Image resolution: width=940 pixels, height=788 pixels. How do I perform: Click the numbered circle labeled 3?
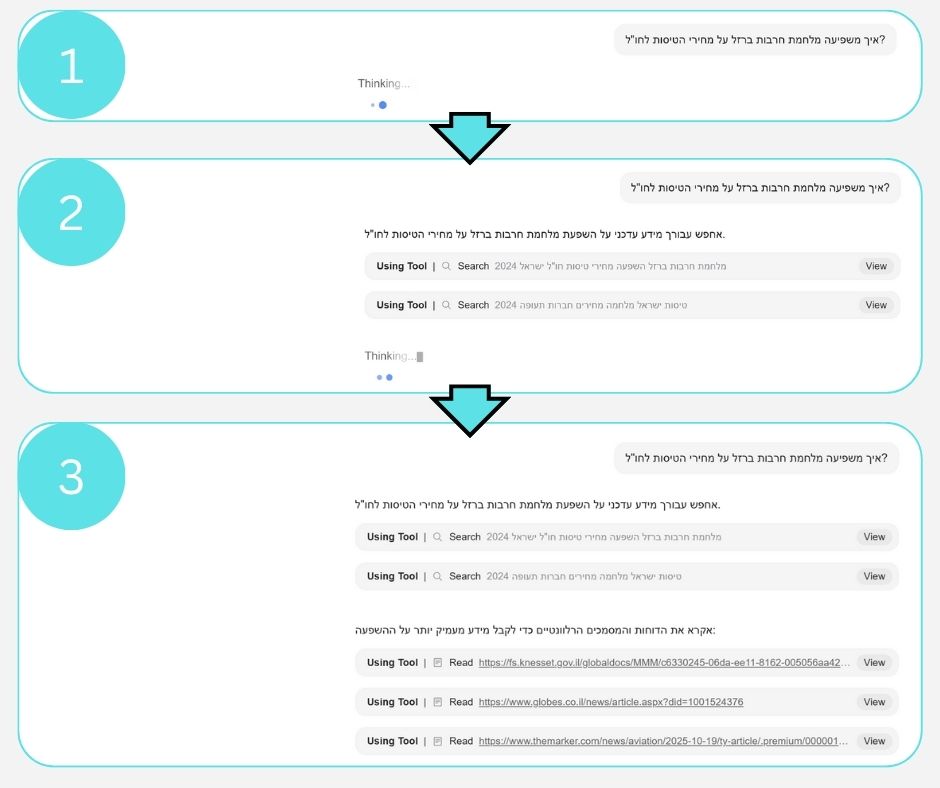coord(71,478)
